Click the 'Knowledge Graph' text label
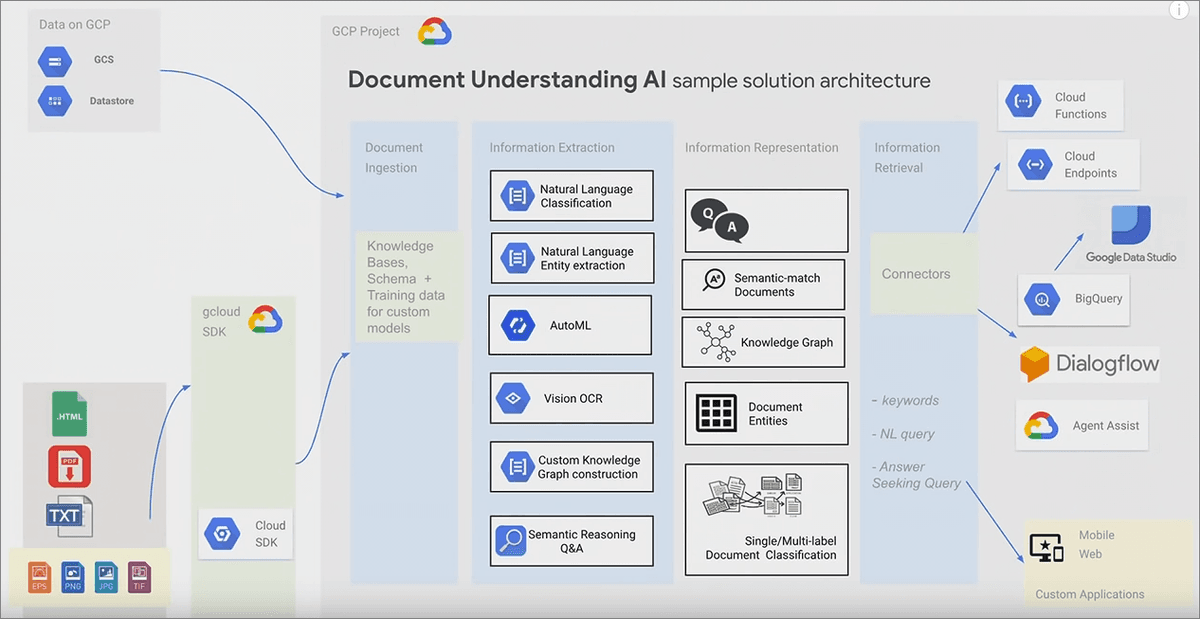Image resolution: width=1200 pixels, height=619 pixels. pyautogui.click(x=787, y=343)
